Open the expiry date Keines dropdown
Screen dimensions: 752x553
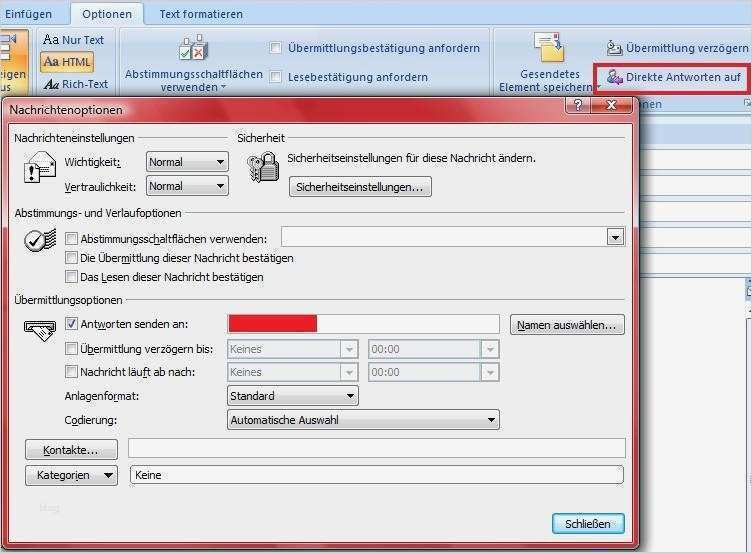click(349, 372)
